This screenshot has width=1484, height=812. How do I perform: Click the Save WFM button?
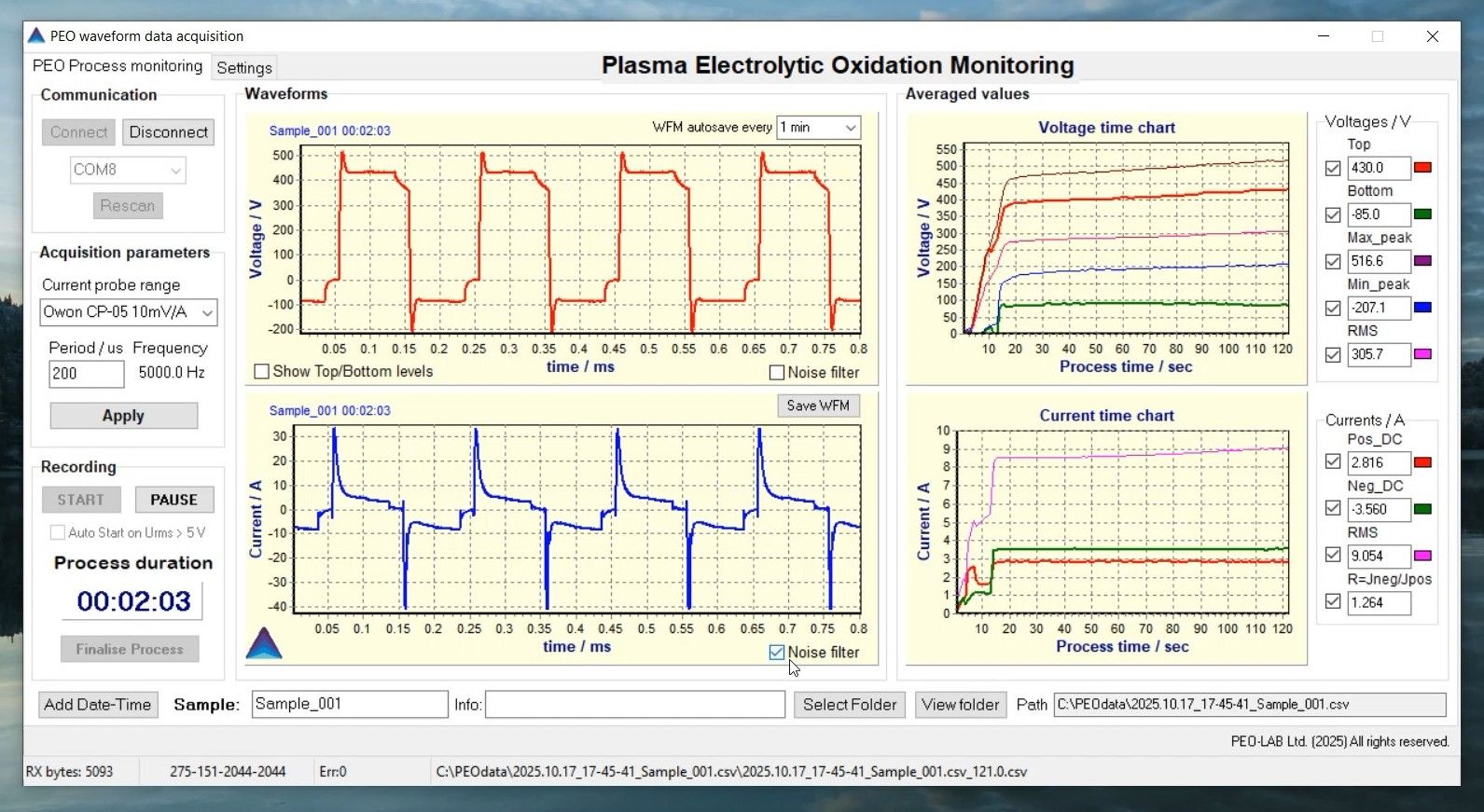tap(818, 406)
